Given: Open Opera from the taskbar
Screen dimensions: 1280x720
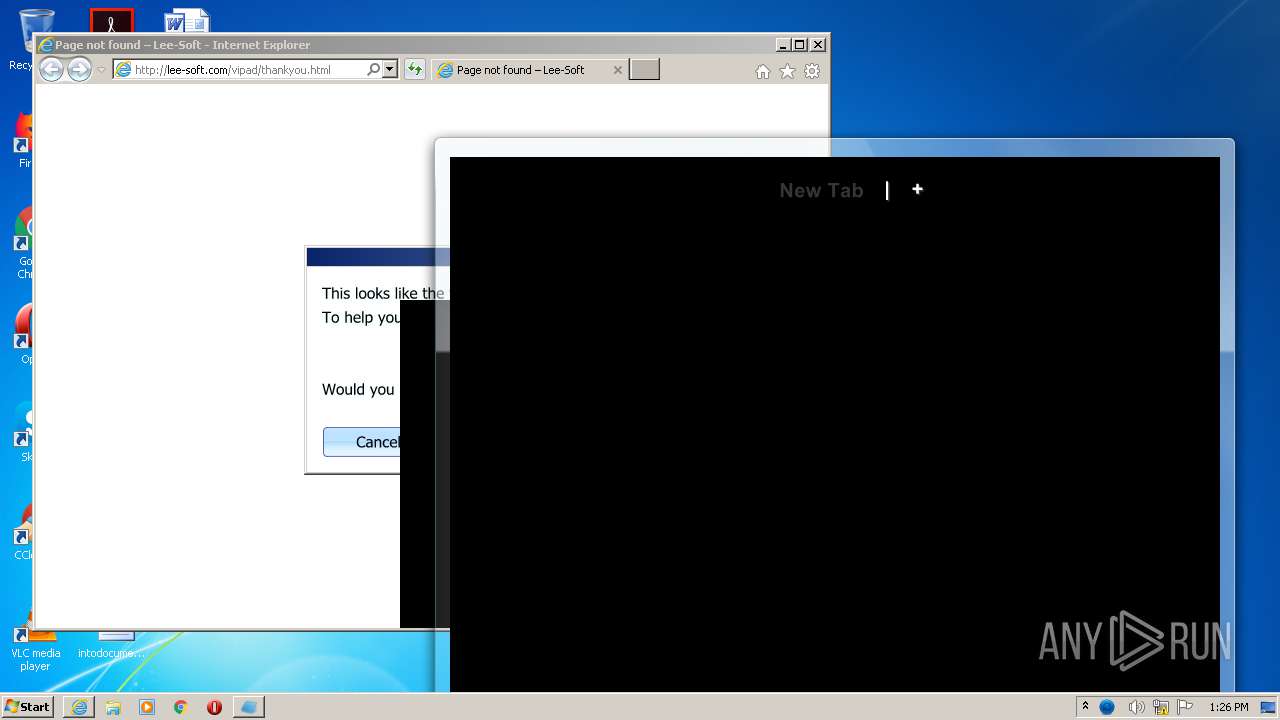Looking at the screenshot, I should pos(214,707).
